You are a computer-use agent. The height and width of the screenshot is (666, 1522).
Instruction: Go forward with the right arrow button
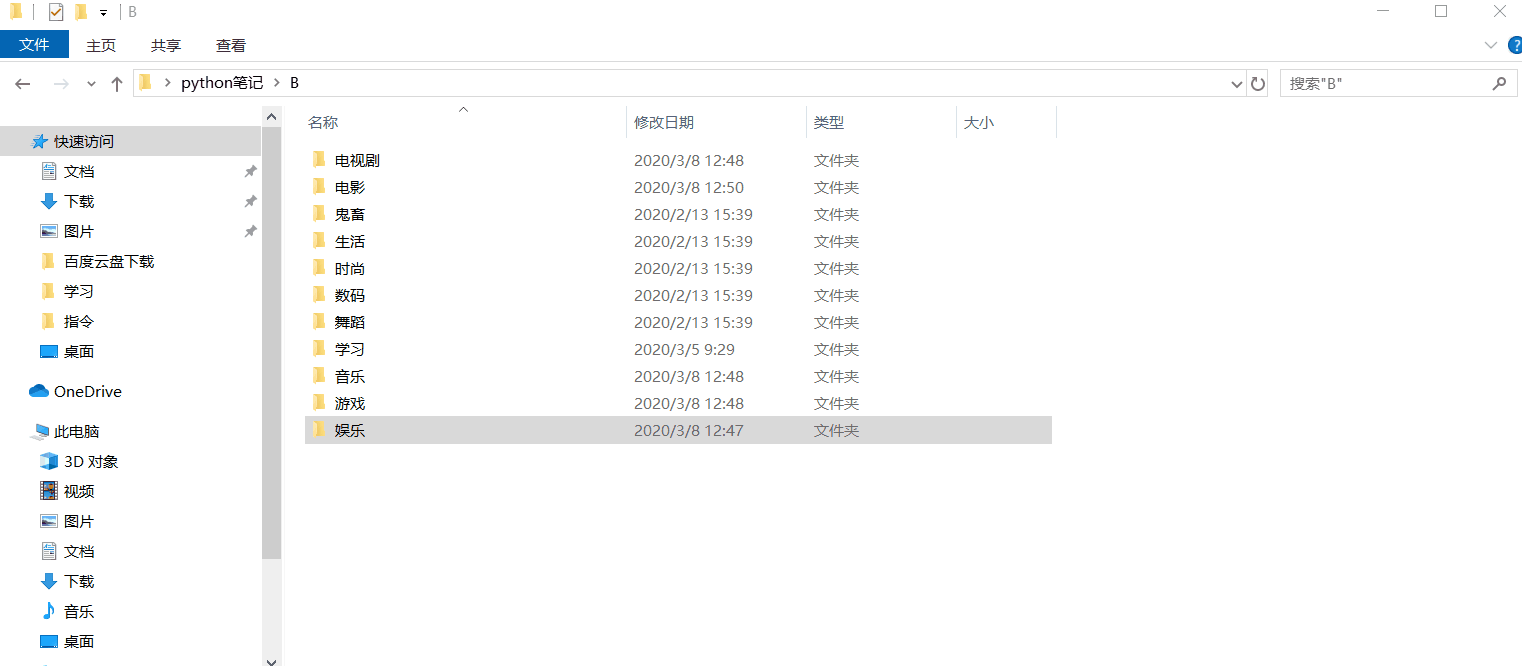pyautogui.click(x=61, y=84)
